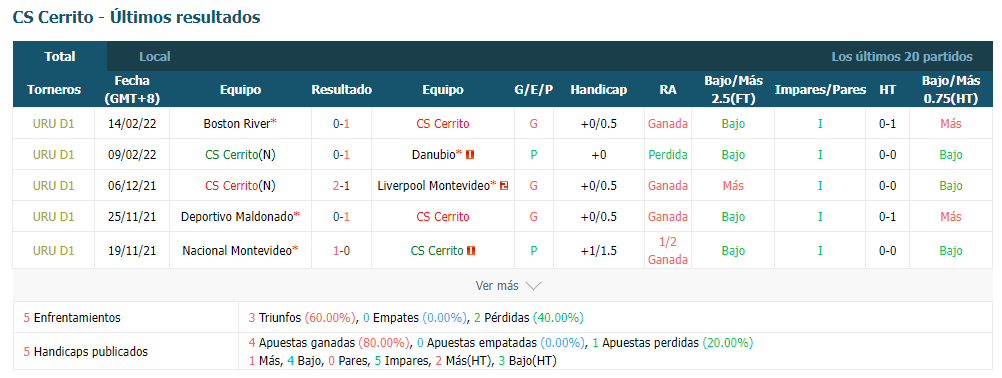The image size is (1002, 378).
Task: Click the Liverpool Montevideo team name
Action: coord(433,186)
